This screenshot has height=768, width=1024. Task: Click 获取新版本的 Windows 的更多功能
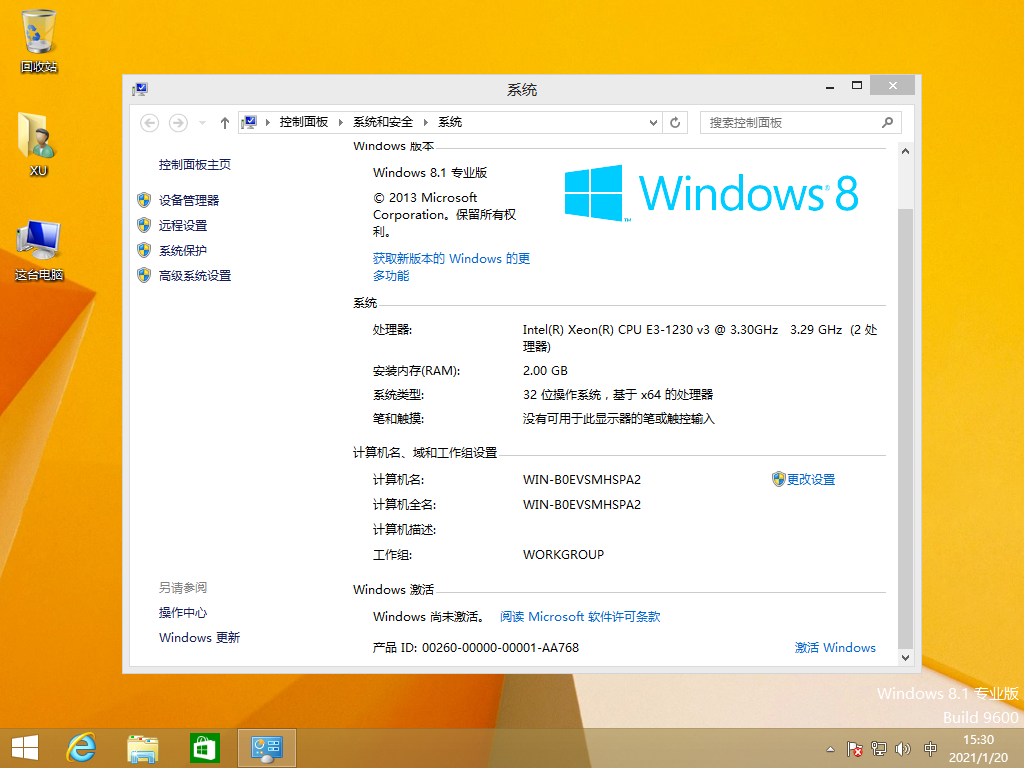point(451,258)
